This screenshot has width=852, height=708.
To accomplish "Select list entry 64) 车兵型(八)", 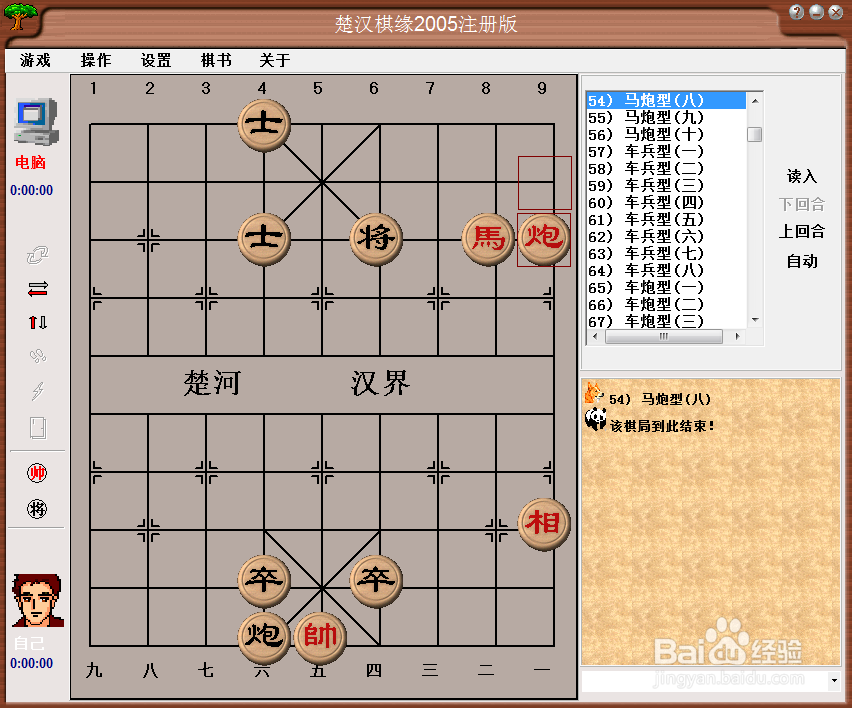I will pos(666,271).
